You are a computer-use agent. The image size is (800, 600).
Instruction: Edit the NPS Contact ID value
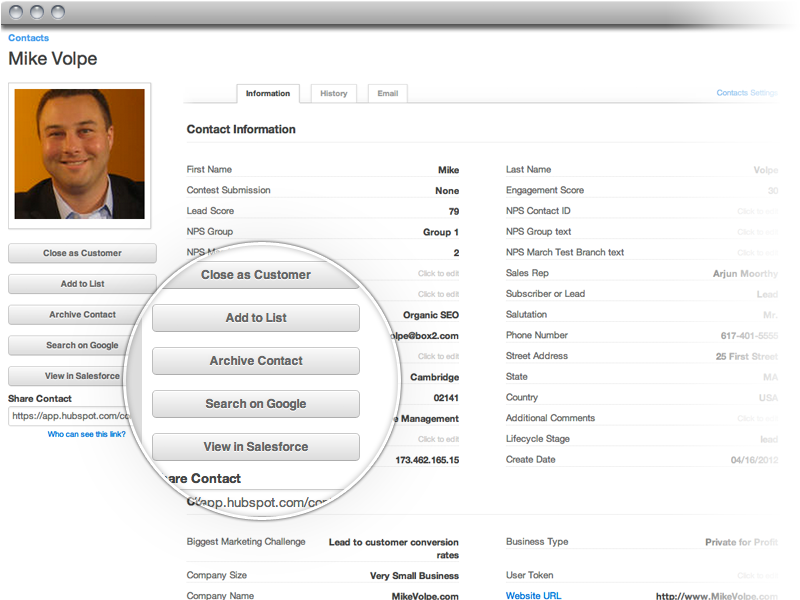756,211
